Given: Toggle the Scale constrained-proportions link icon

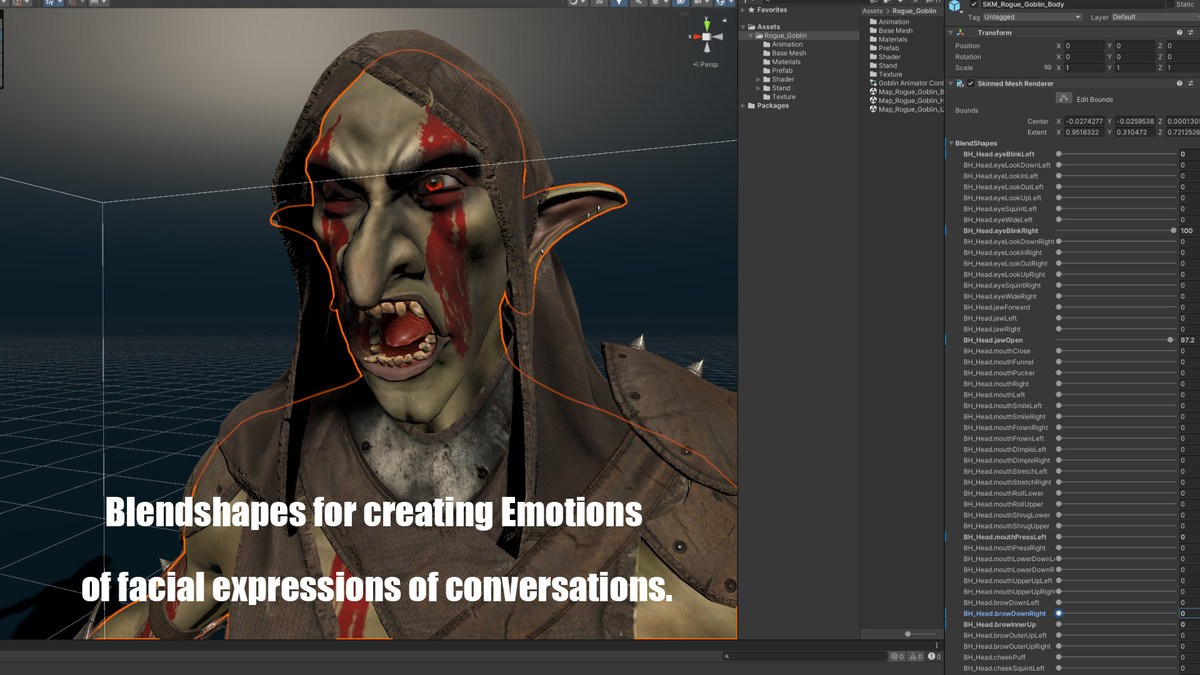Looking at the screenshot, I should (1048, 68).
